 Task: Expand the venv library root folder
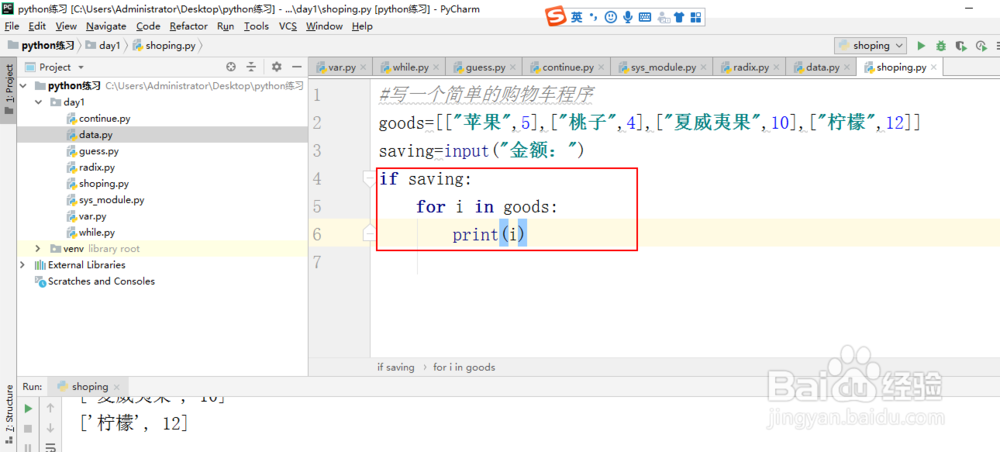pos(38,249)
